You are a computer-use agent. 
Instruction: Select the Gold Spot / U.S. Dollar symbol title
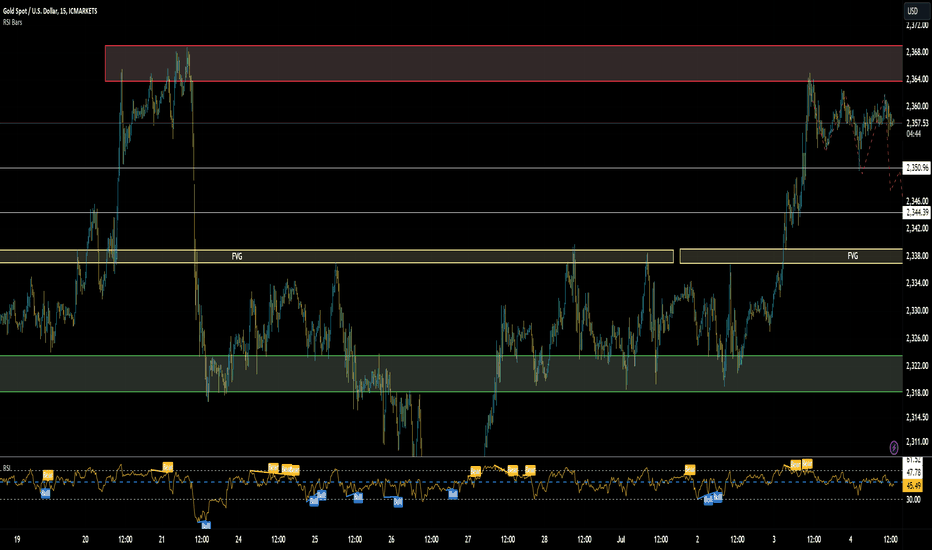tap(50, 11)
